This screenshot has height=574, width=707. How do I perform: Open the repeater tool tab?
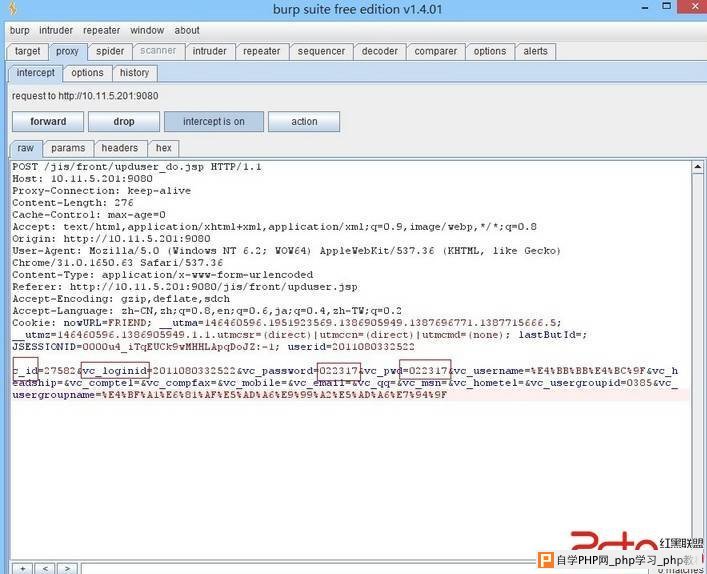click(x=262, y=51)
